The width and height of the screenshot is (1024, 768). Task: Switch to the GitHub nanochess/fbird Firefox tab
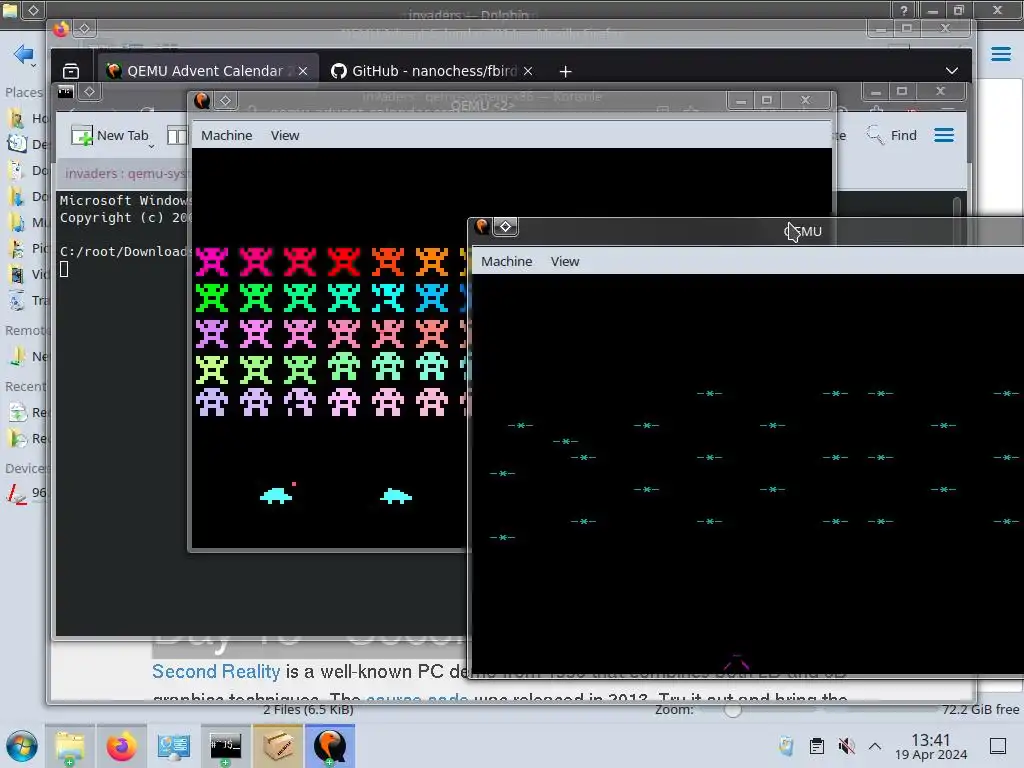434,71
